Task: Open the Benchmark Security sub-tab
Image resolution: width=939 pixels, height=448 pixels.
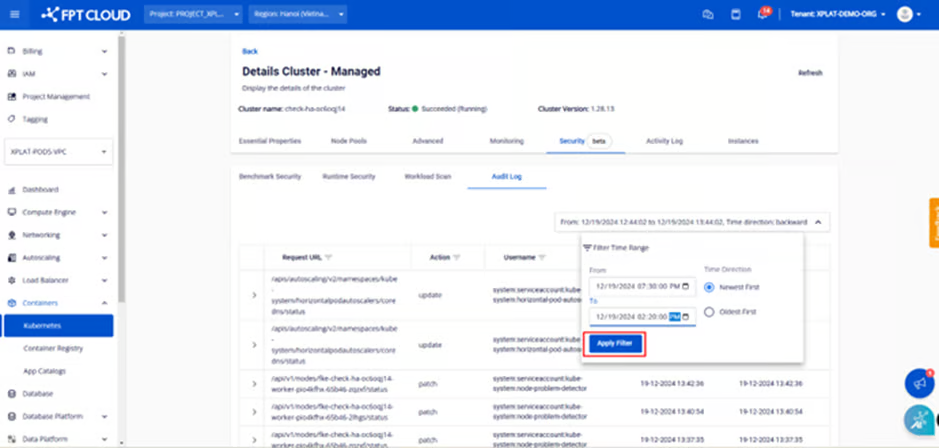Action: [x=269, y=176]
